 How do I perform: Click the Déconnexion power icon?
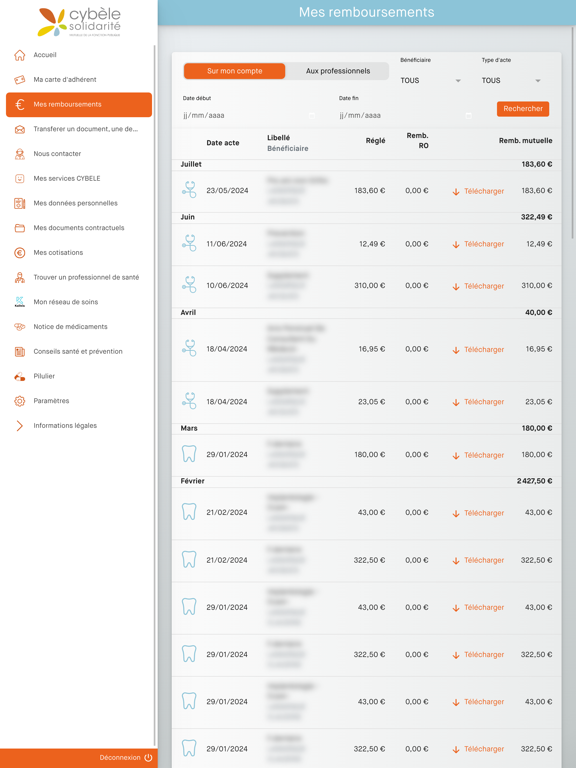[x=148, y=758]
